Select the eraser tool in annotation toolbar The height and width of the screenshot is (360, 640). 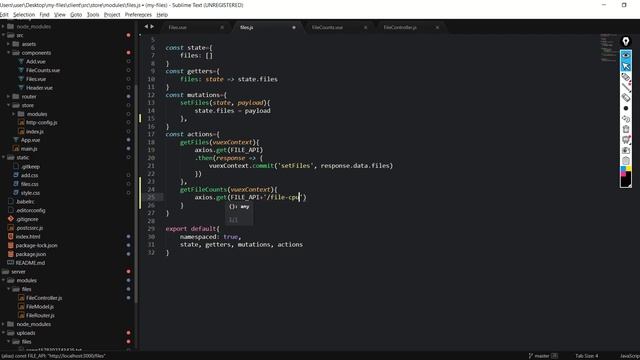(x=626, y=98)
